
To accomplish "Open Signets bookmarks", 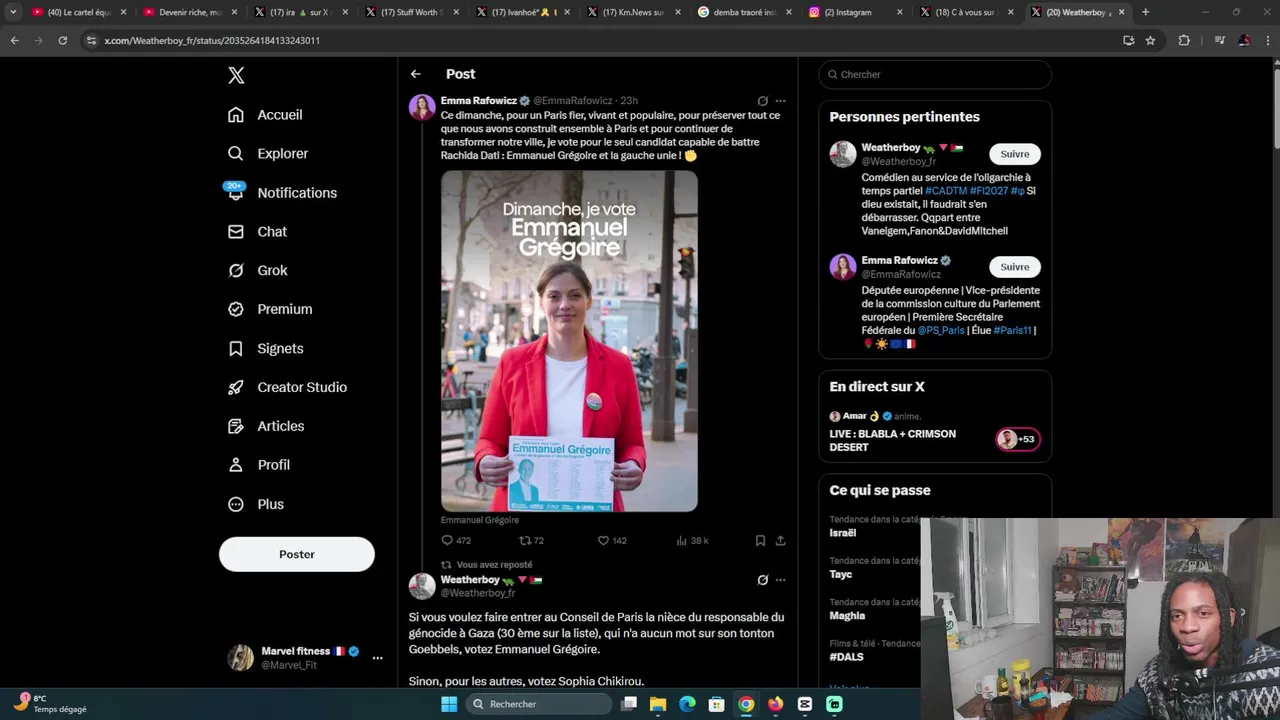I will point(265,349).
